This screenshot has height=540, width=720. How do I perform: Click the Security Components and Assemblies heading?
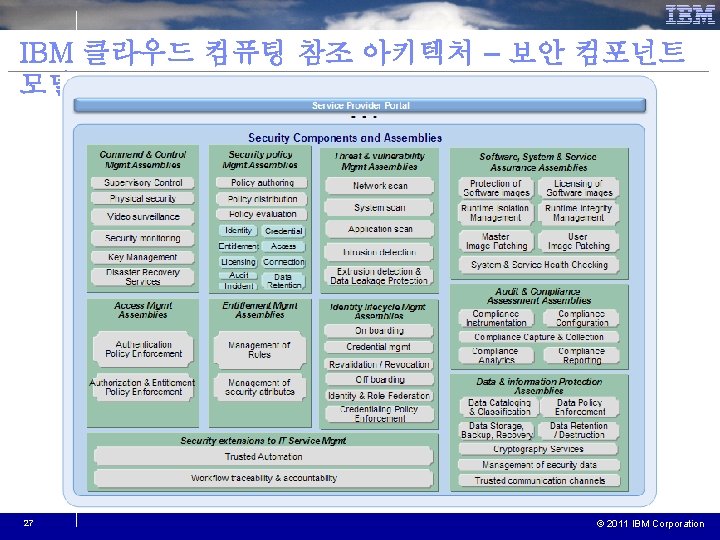coord(345,138)
